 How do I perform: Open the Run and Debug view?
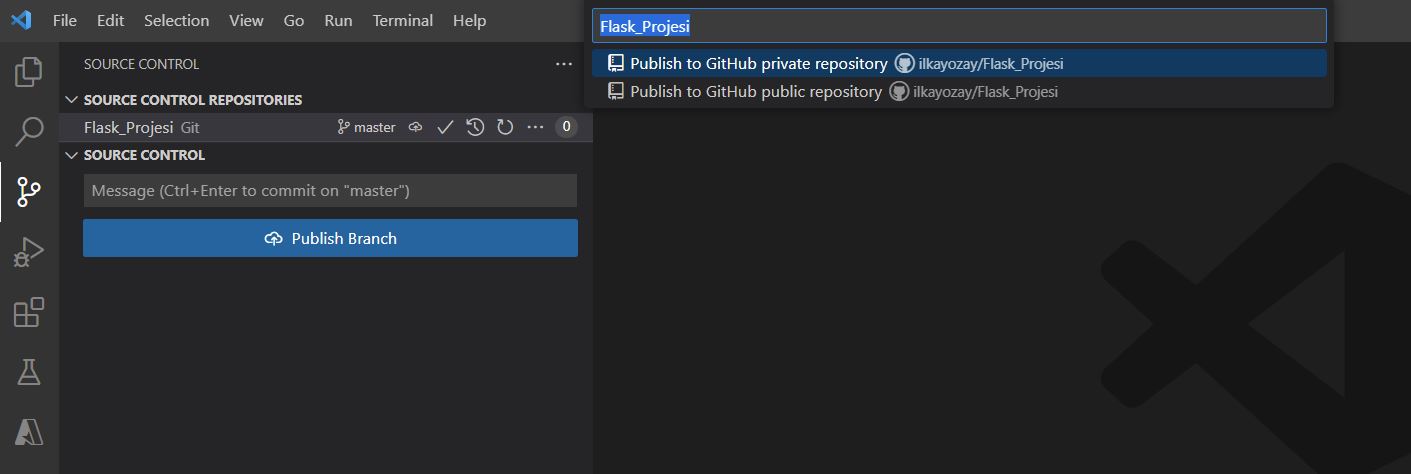click(x=29, y=253)
